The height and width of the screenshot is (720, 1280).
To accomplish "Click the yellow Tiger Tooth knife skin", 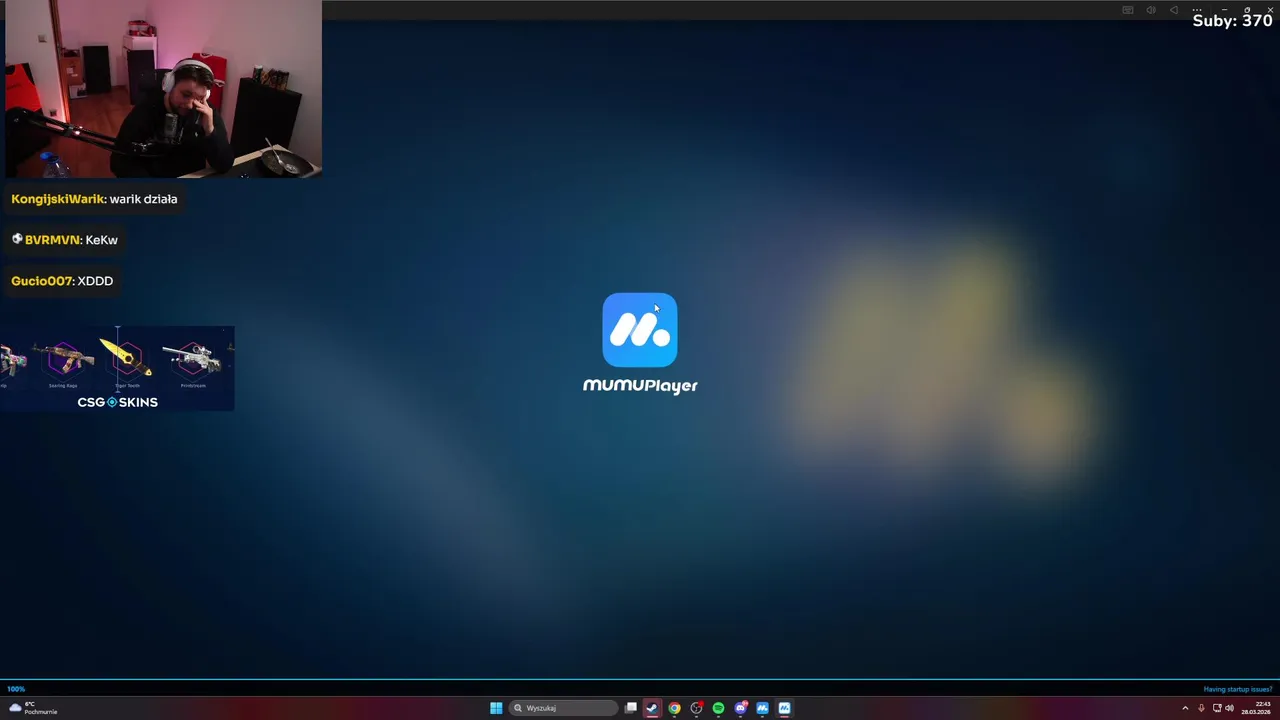I will (x=126, y=358).
